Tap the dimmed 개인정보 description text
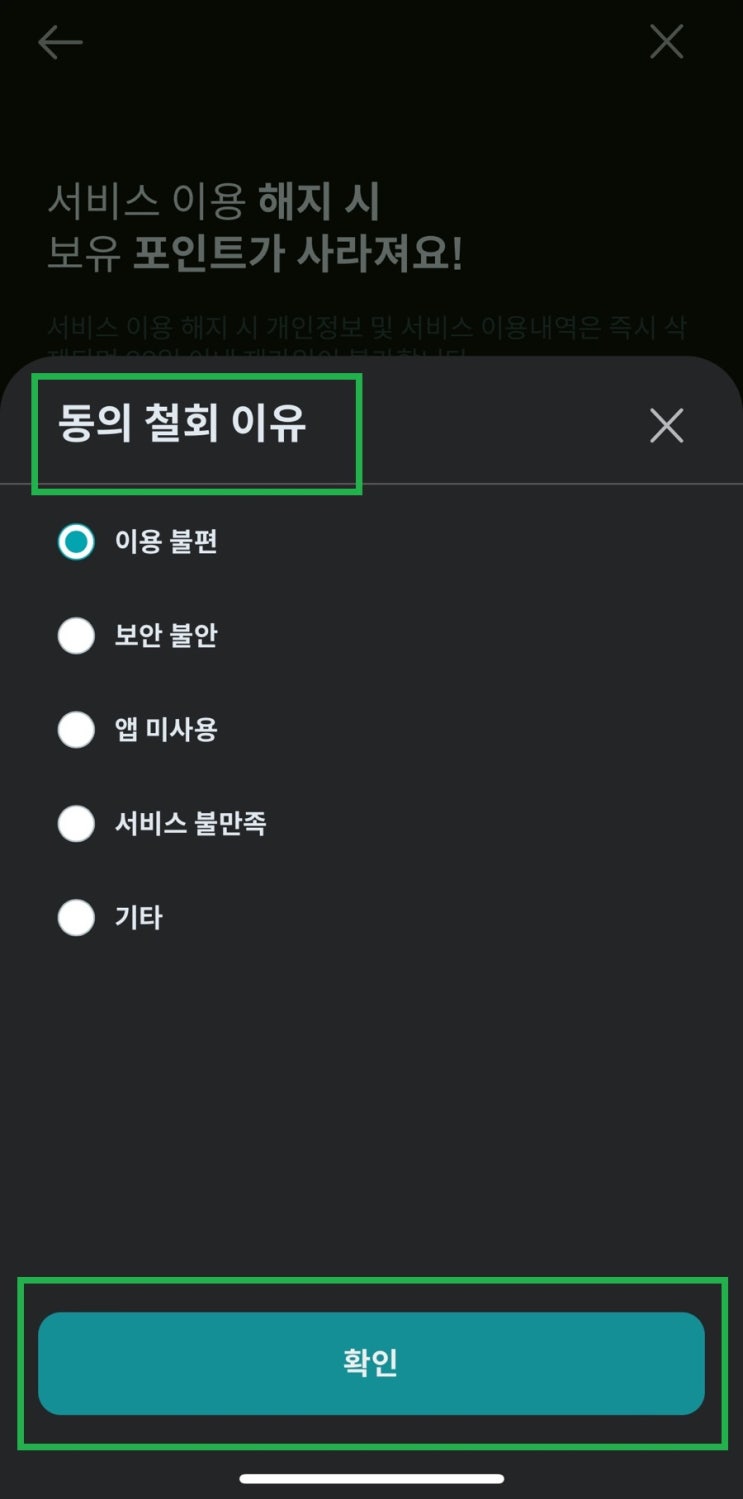 (x=367, y=329)
